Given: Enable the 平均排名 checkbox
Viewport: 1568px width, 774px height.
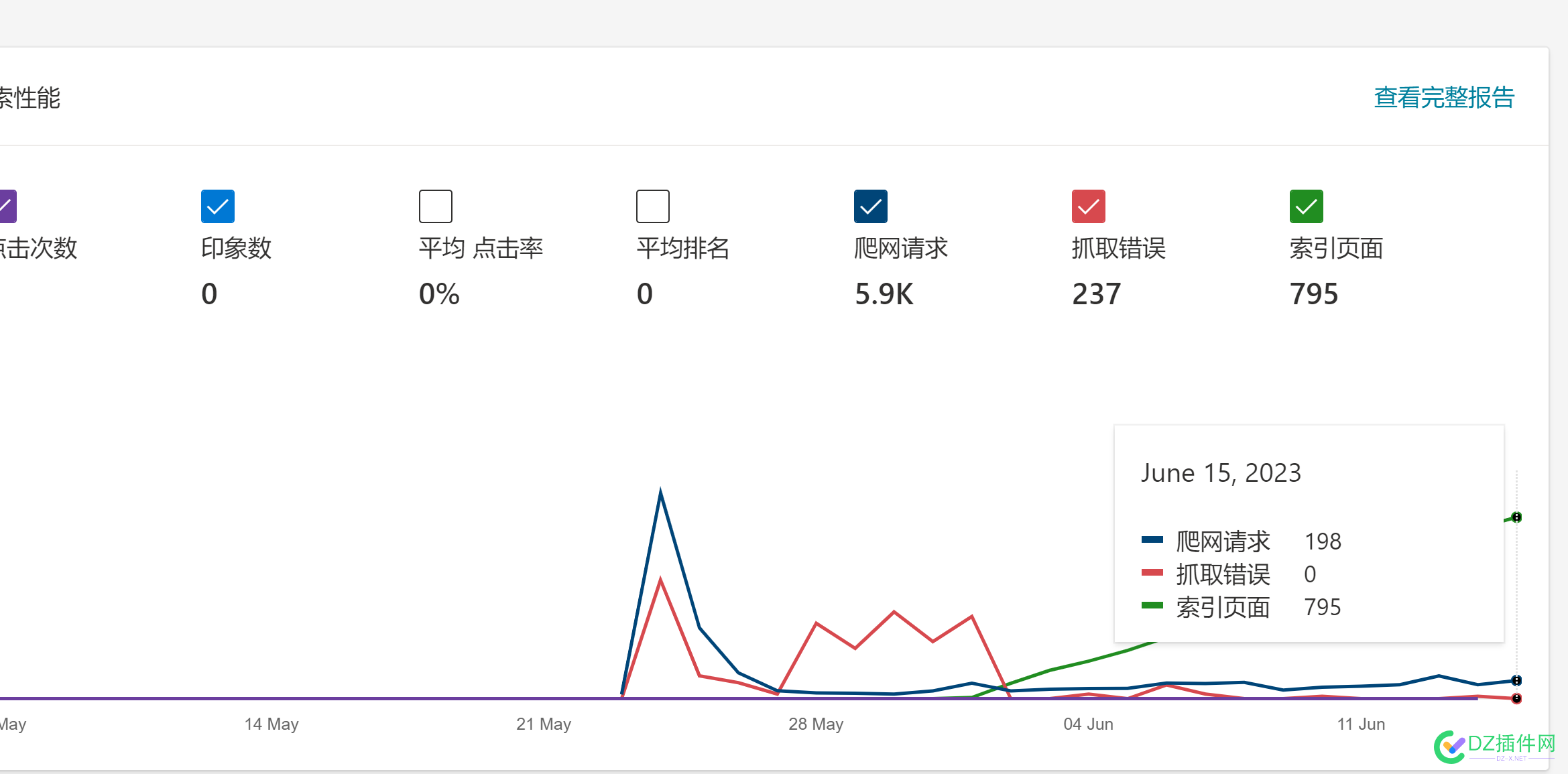Looking at the screenshot, I should click(x=653, y=206).
